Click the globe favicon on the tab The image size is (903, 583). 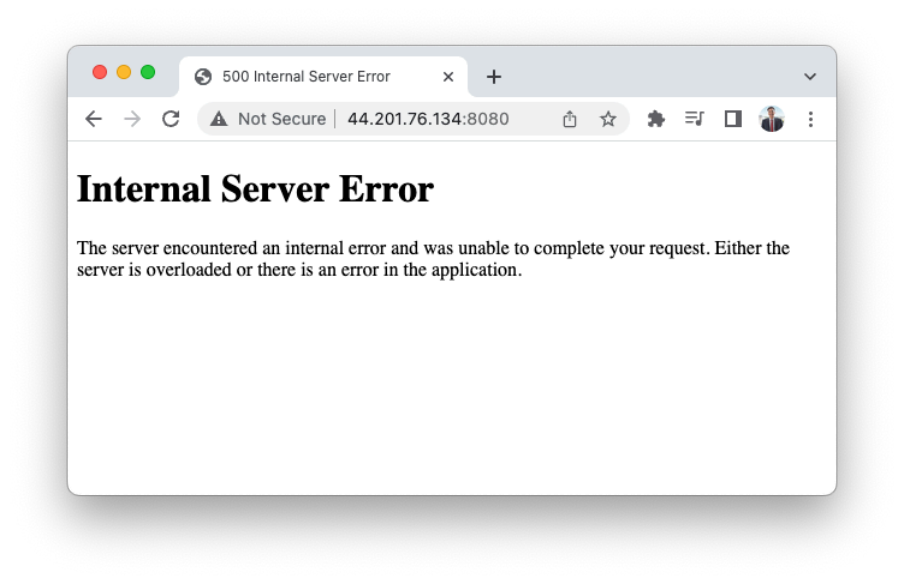click(x=203, y=77)
